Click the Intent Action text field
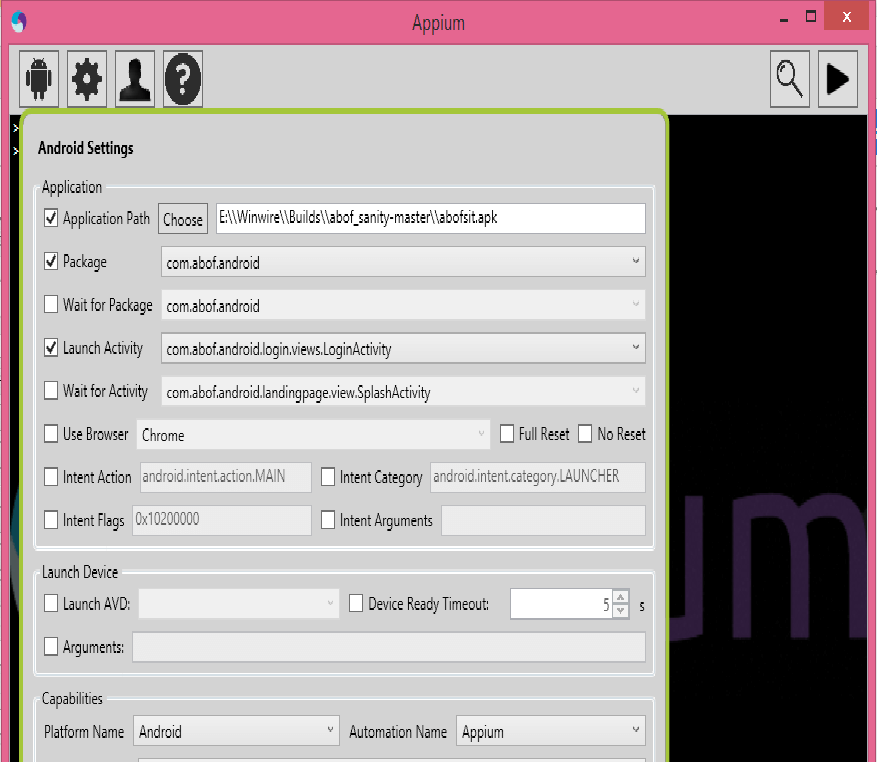Screen dimensions: 877x762 pos(225,477)
